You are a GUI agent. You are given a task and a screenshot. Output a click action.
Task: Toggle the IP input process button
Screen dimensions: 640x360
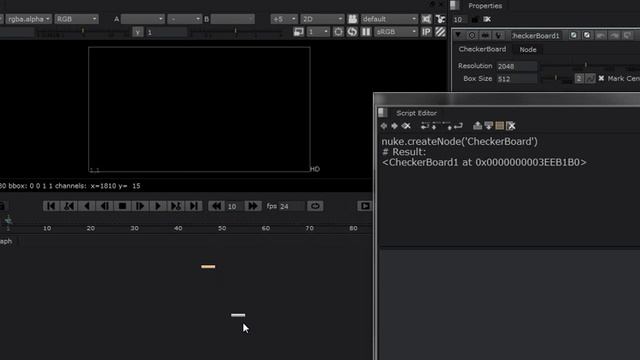(x=426, y=31)
